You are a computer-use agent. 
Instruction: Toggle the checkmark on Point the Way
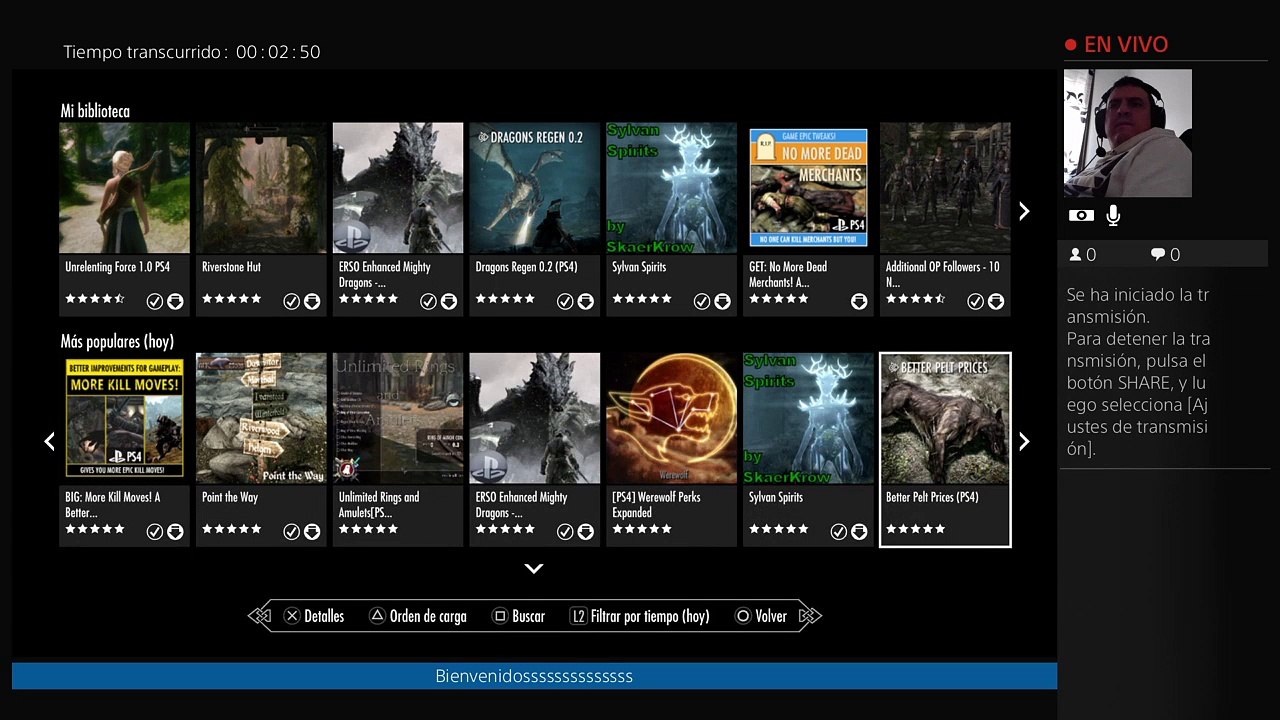pos(291,531)
